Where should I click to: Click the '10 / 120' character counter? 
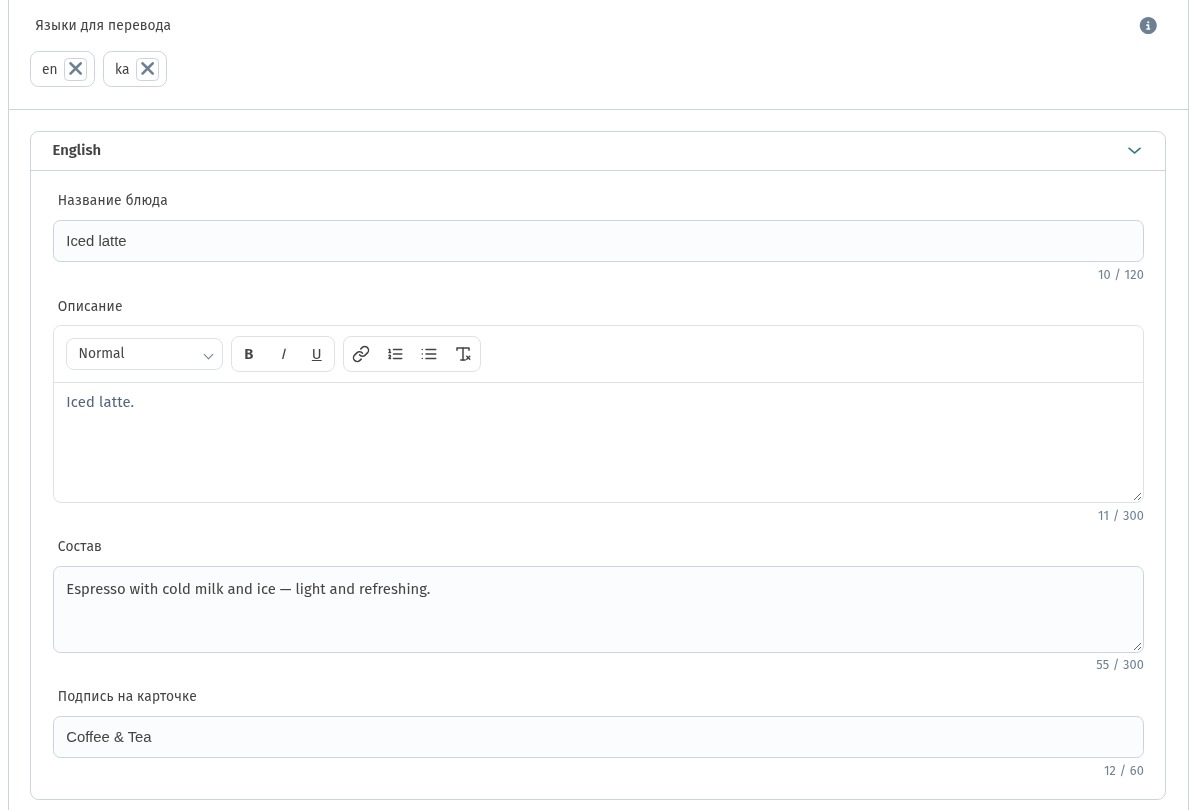pos(1121,275)
